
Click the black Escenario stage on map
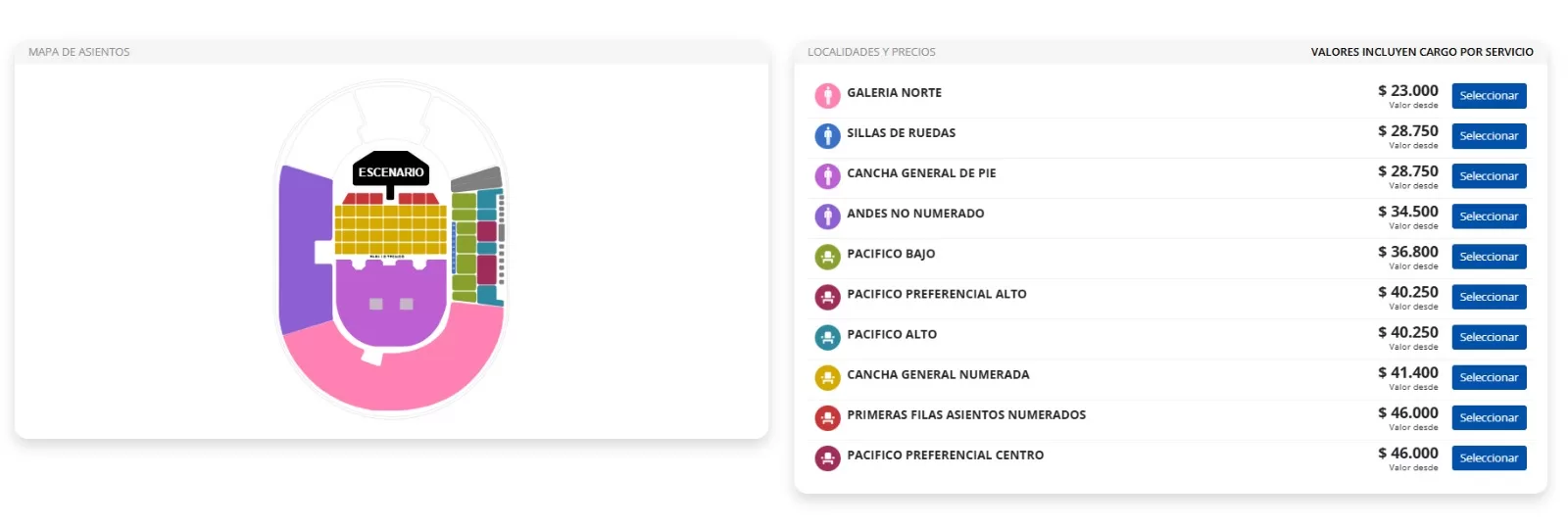(x=390, y=170)
